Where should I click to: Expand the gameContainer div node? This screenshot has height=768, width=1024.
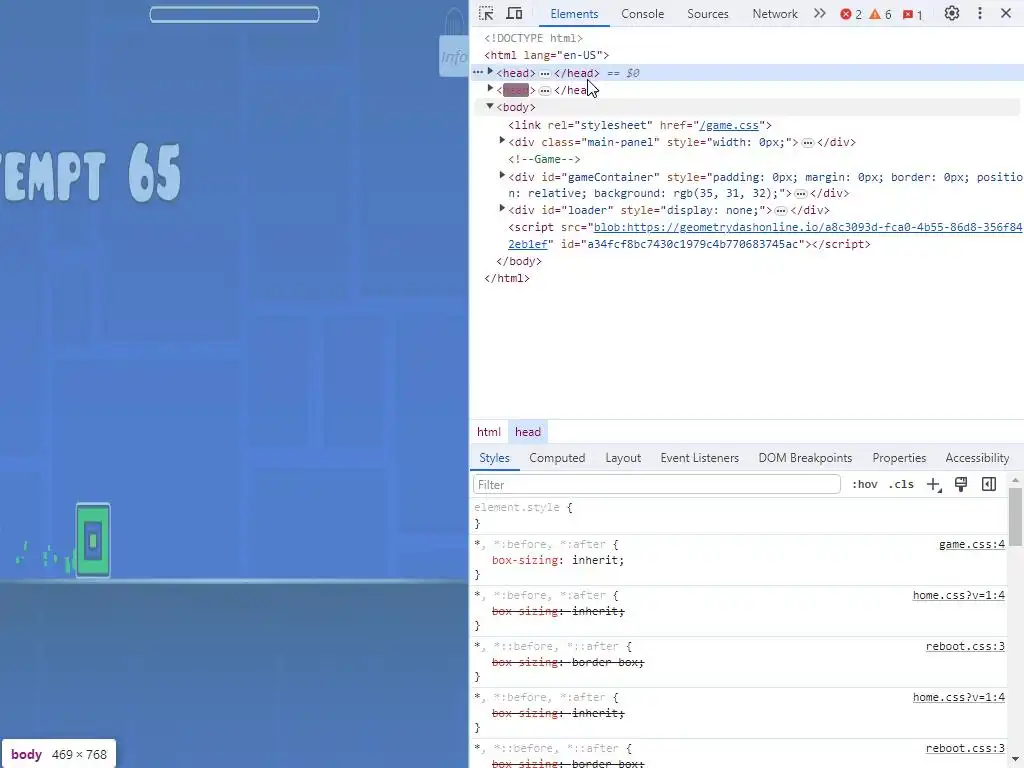coord(502,175)
